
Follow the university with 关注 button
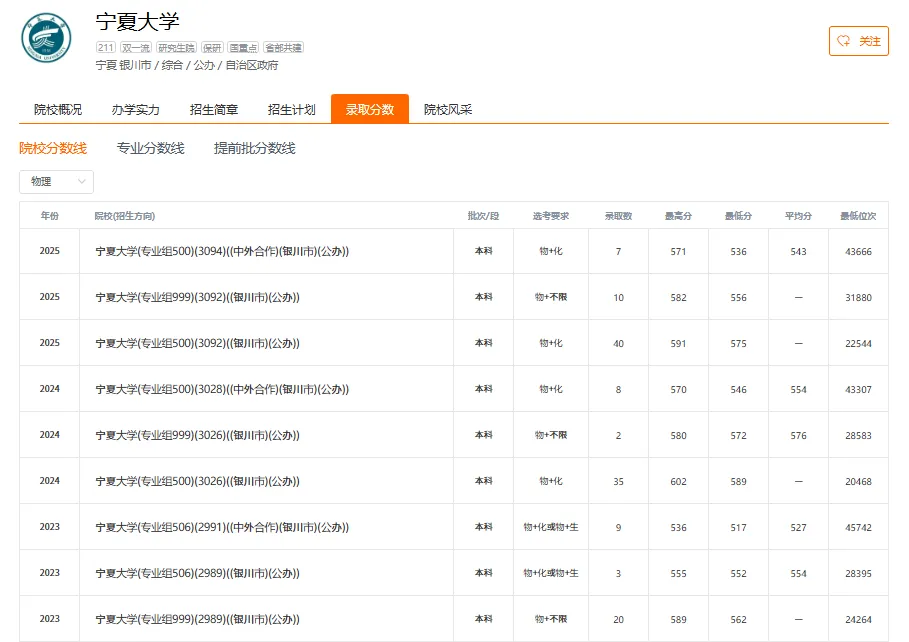tap(859, 41)
